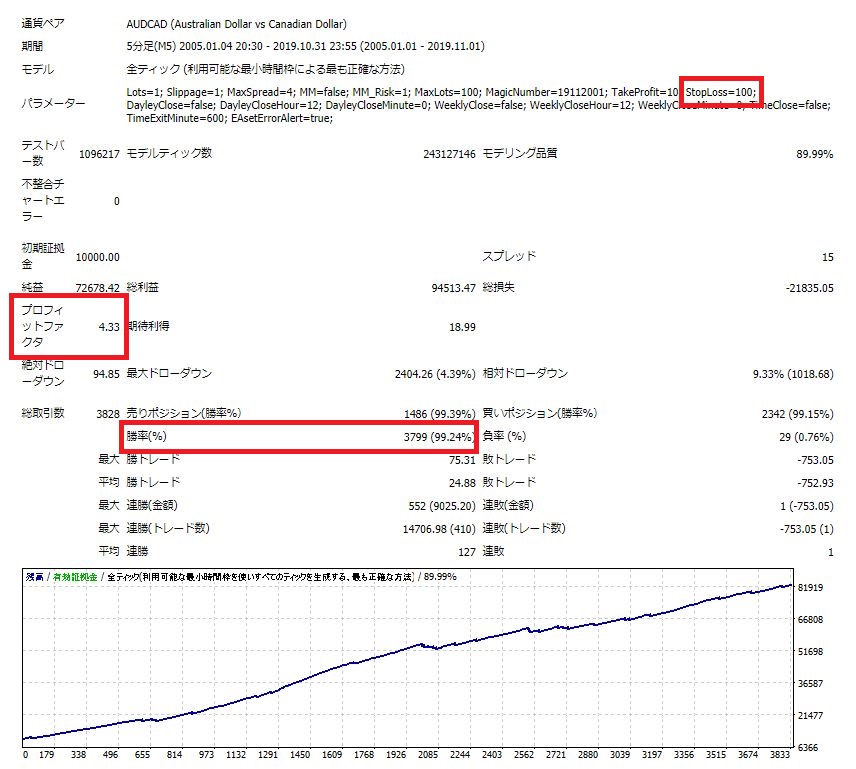Click the test bars value 1096217
Viewport: 856px width, 769px height.
(99, 154)
